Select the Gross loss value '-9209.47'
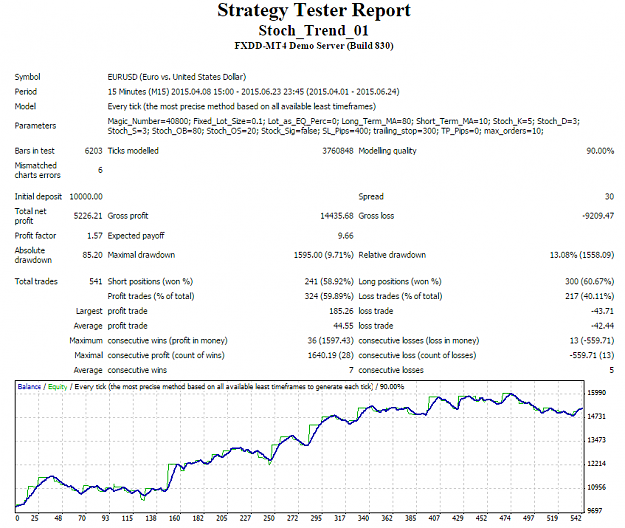 pyautogui.click(x=598, y=216)
